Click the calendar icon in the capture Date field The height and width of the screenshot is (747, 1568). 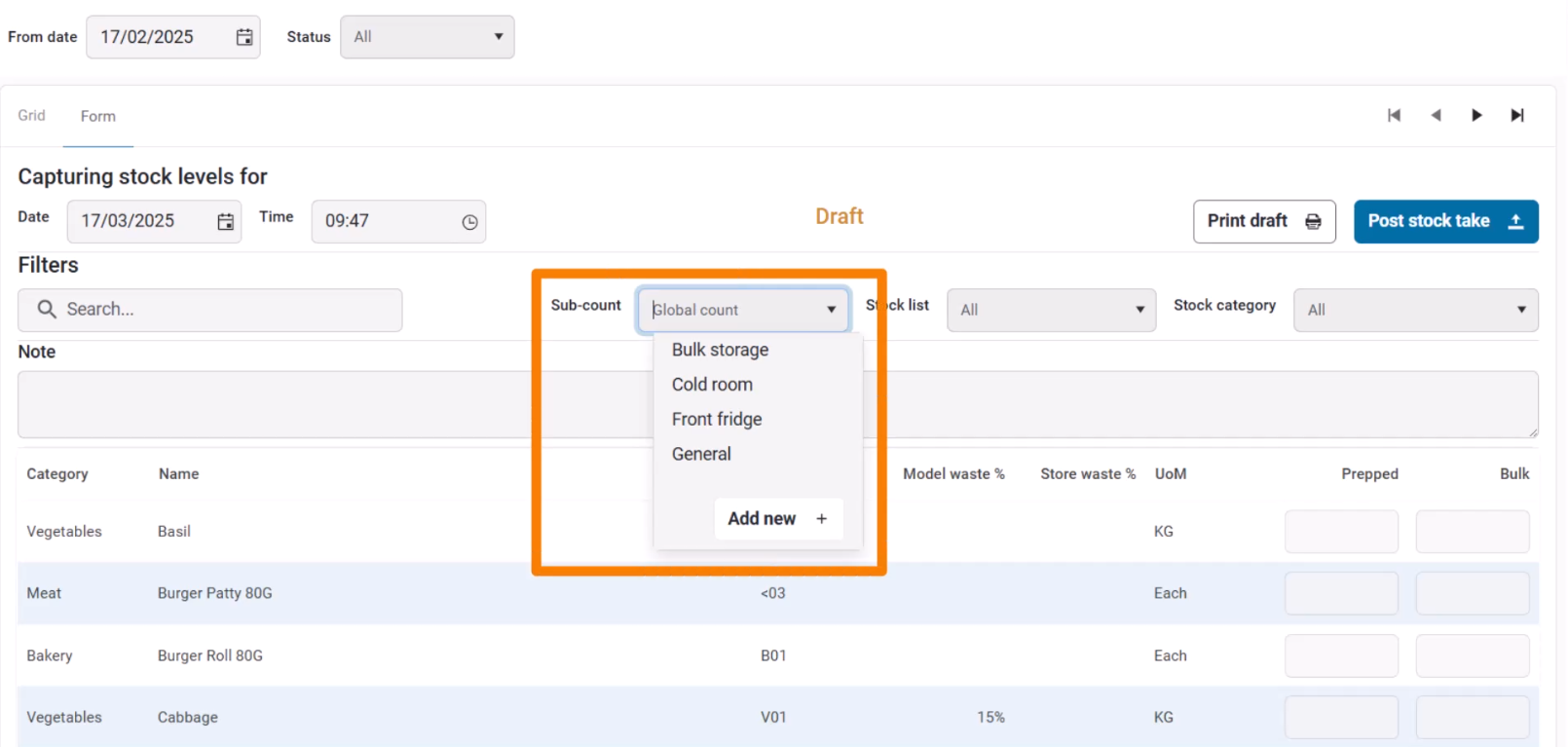[225, 221]
